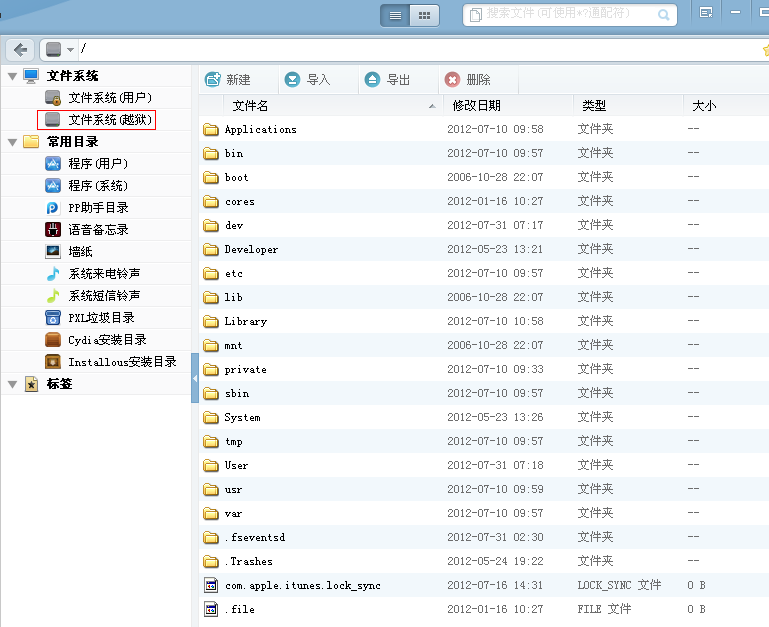
Task: Expand the 标签 tree section
Action: tap(12, 384)
